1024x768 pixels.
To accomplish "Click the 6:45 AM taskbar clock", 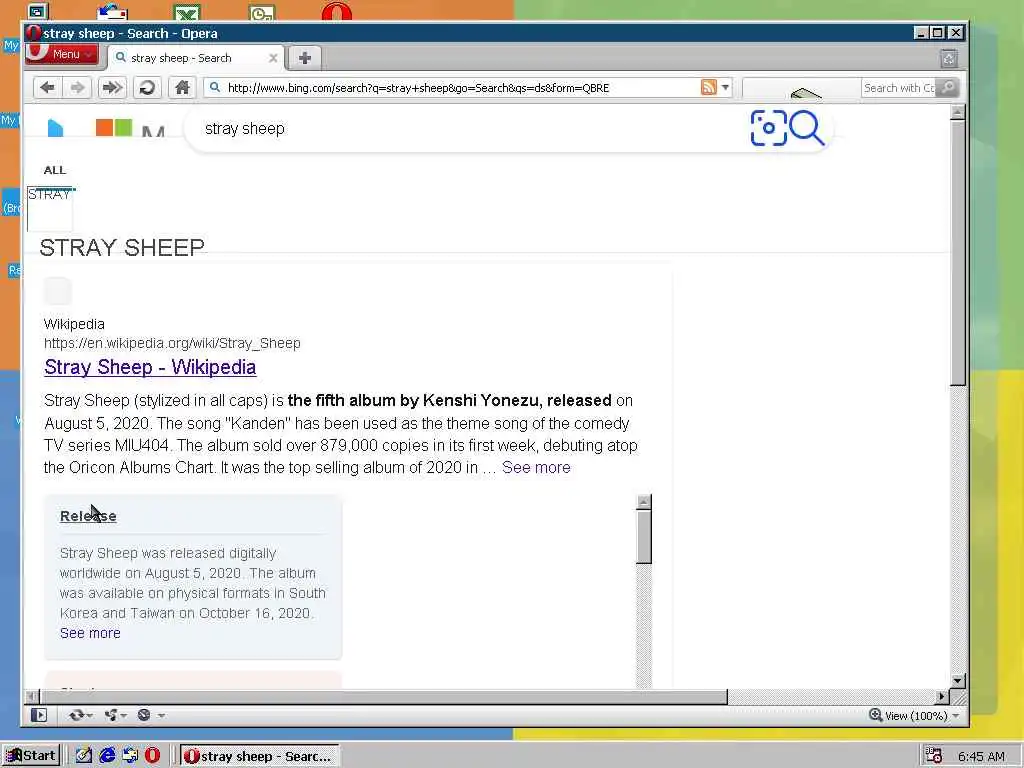I will click(x=981, y=756).
